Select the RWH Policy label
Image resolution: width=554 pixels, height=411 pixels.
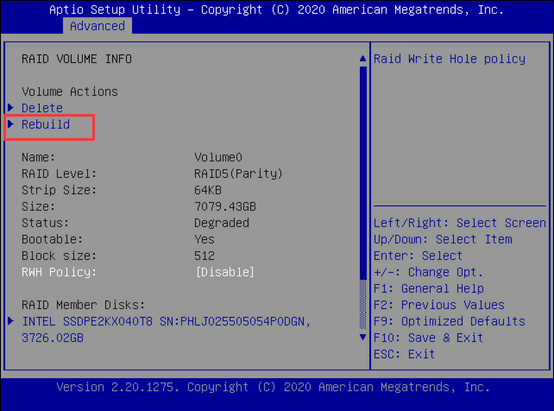pos(59,272)
